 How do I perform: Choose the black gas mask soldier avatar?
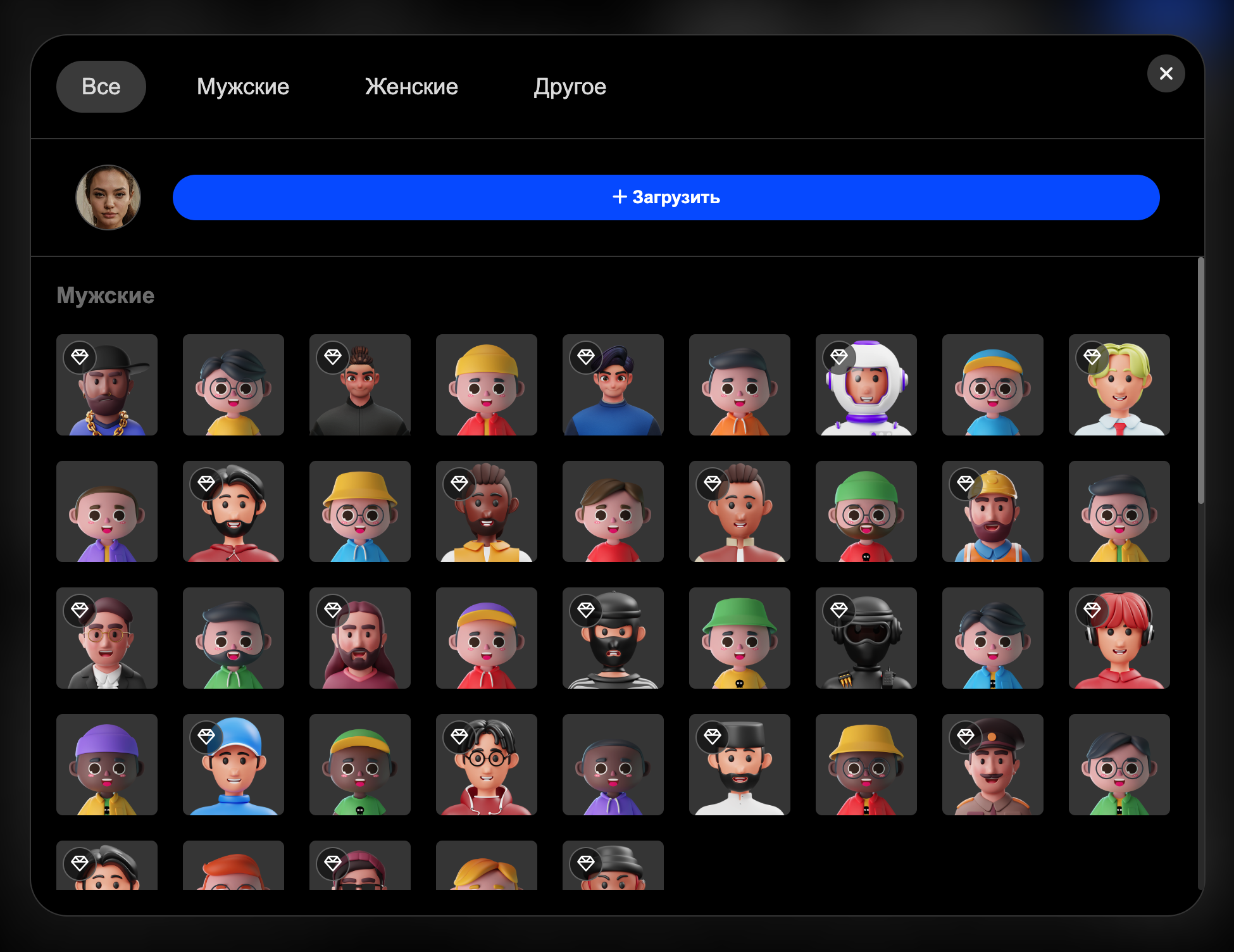866,638
